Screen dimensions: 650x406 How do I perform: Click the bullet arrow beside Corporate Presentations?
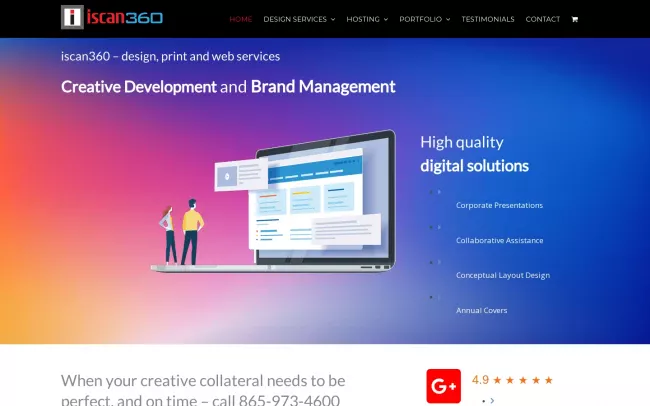(437, 192)
